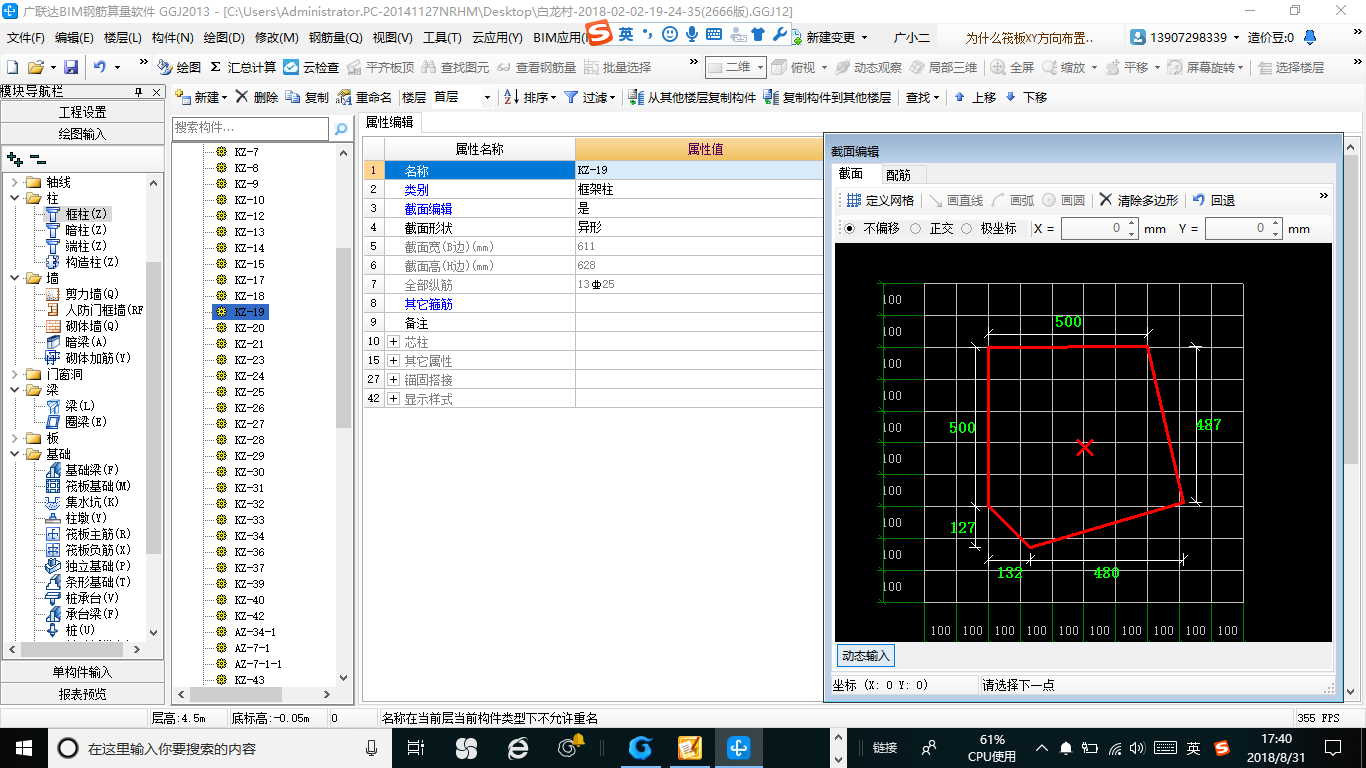
Task: Expand the 锚固搭接 property row
Action: coord(393,380)
